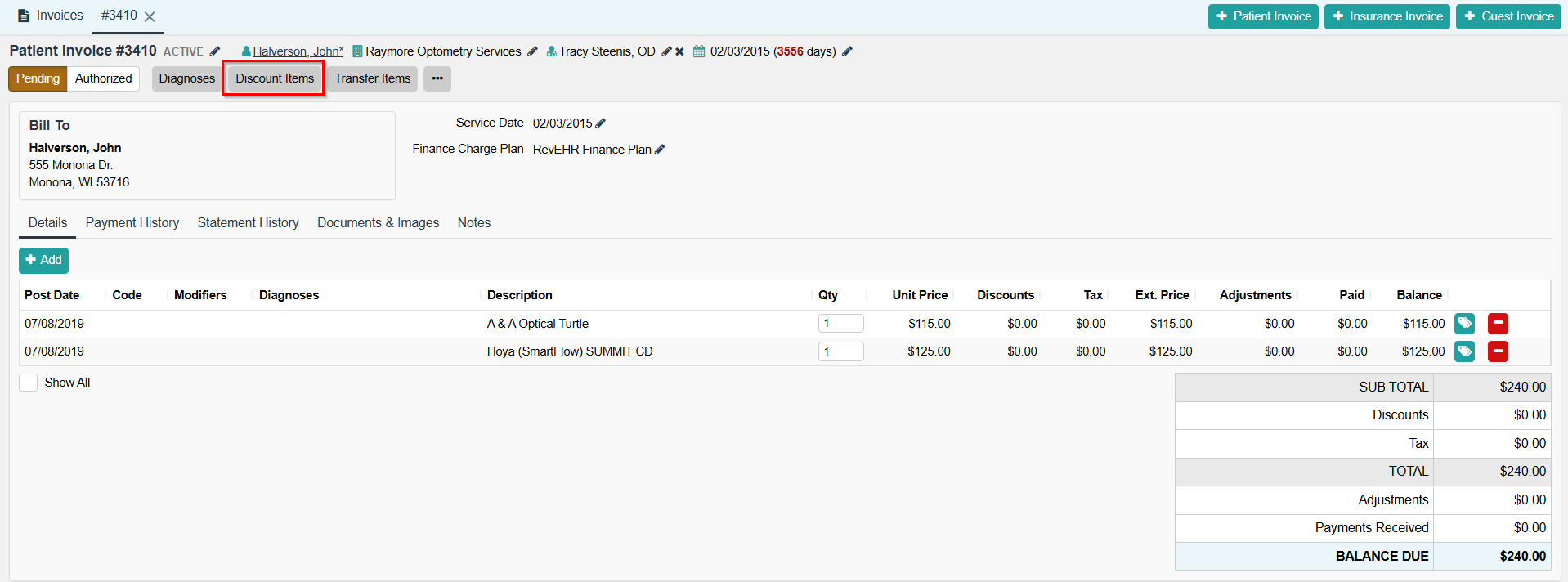
Task: Set invoice status to Authorized
Action: pyautogui.click(x=103, y=78)
